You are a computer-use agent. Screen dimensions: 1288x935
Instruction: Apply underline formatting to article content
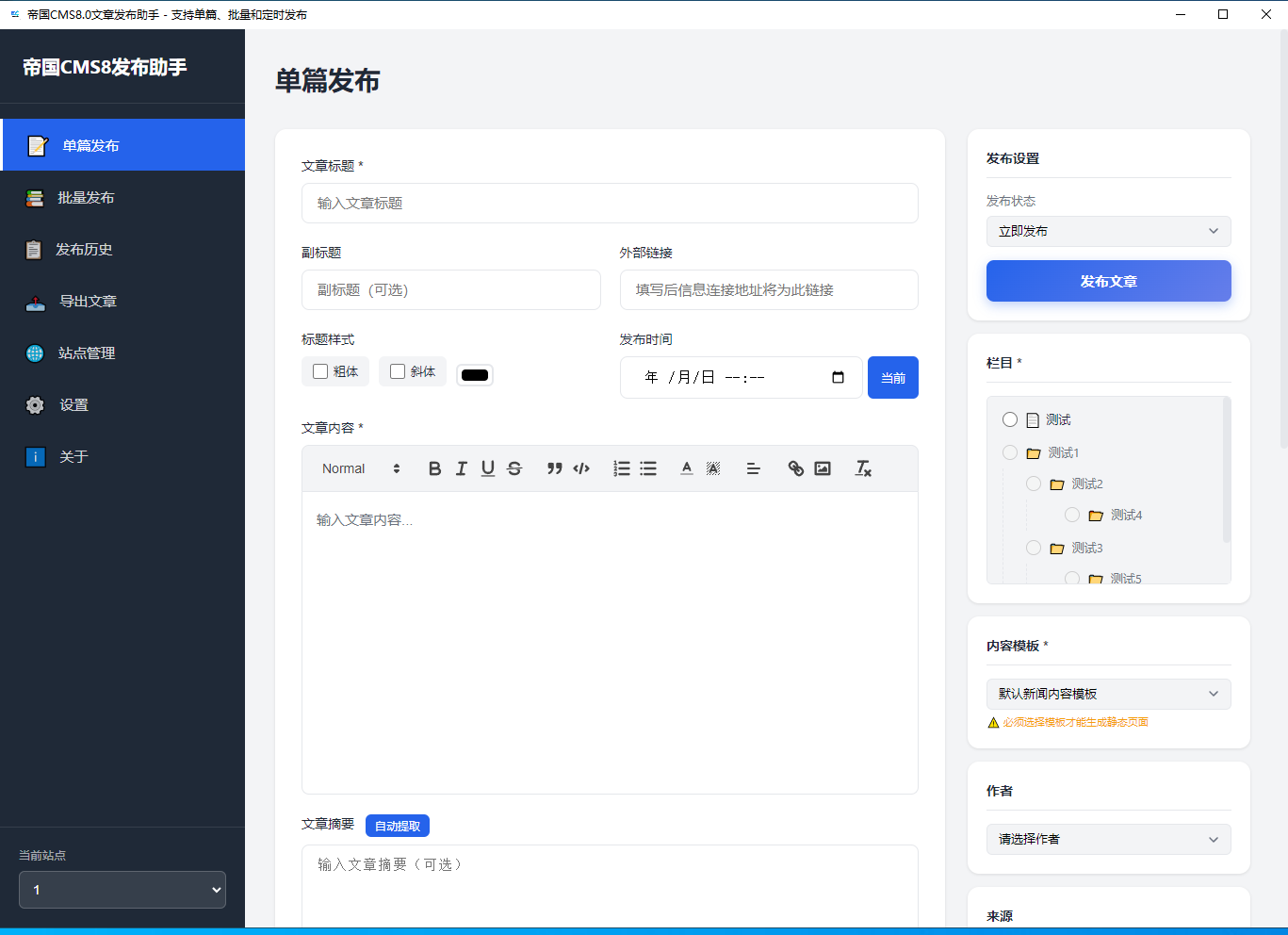487,467
